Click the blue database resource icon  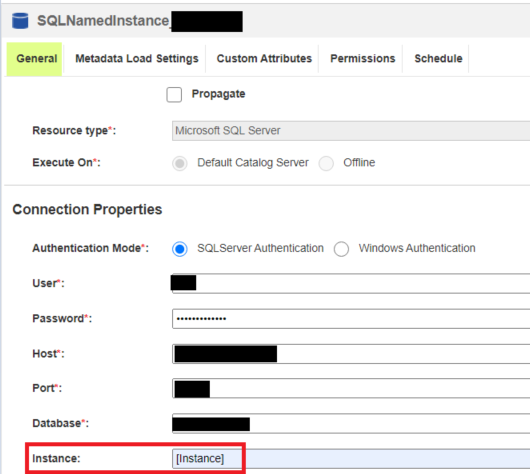tap(20, 21)
